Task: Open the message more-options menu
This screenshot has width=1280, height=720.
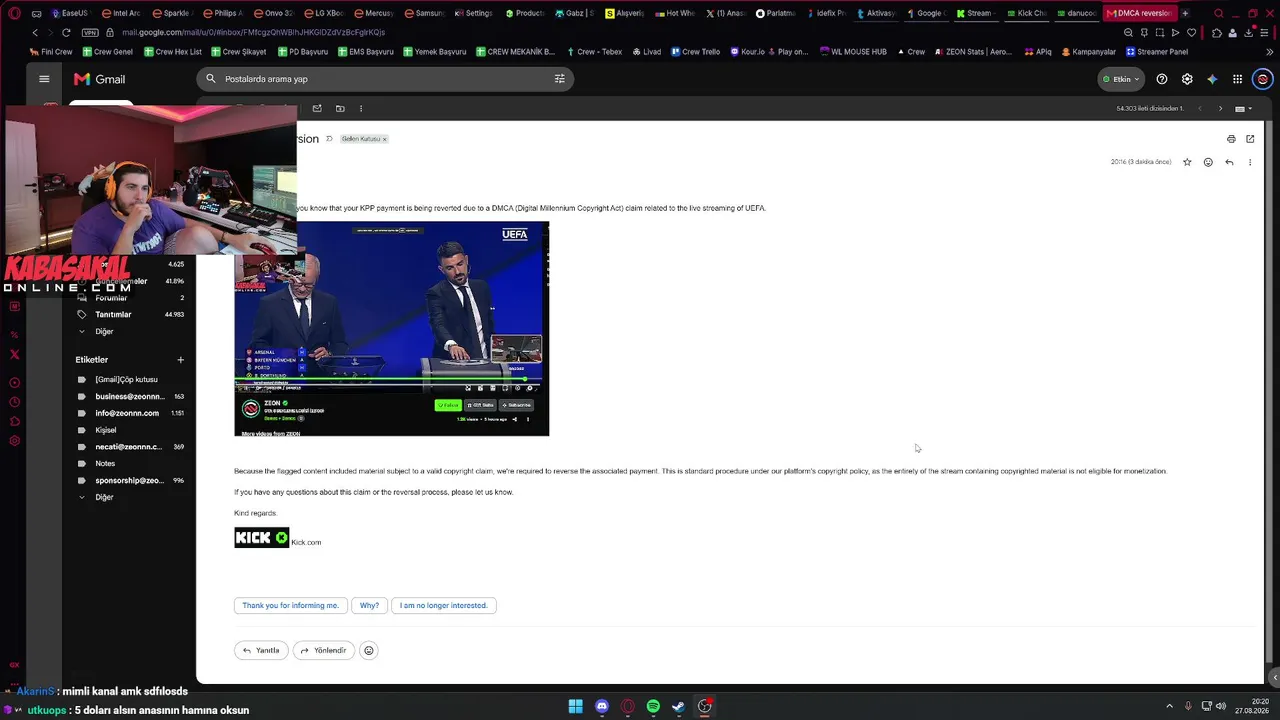Action: tap(1249, 162)
